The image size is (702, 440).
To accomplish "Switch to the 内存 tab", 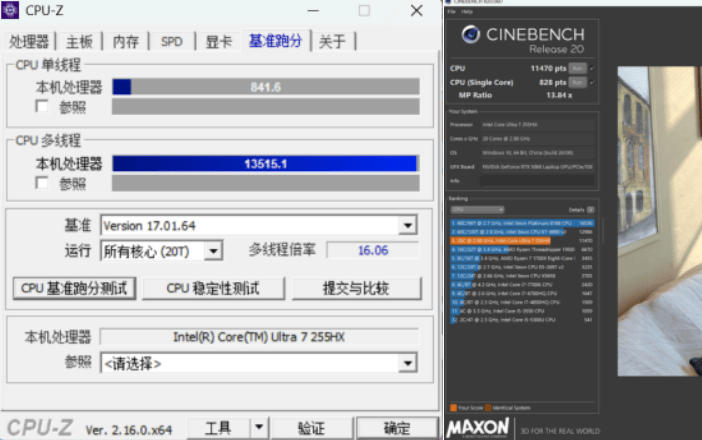I will pos(126,42).
